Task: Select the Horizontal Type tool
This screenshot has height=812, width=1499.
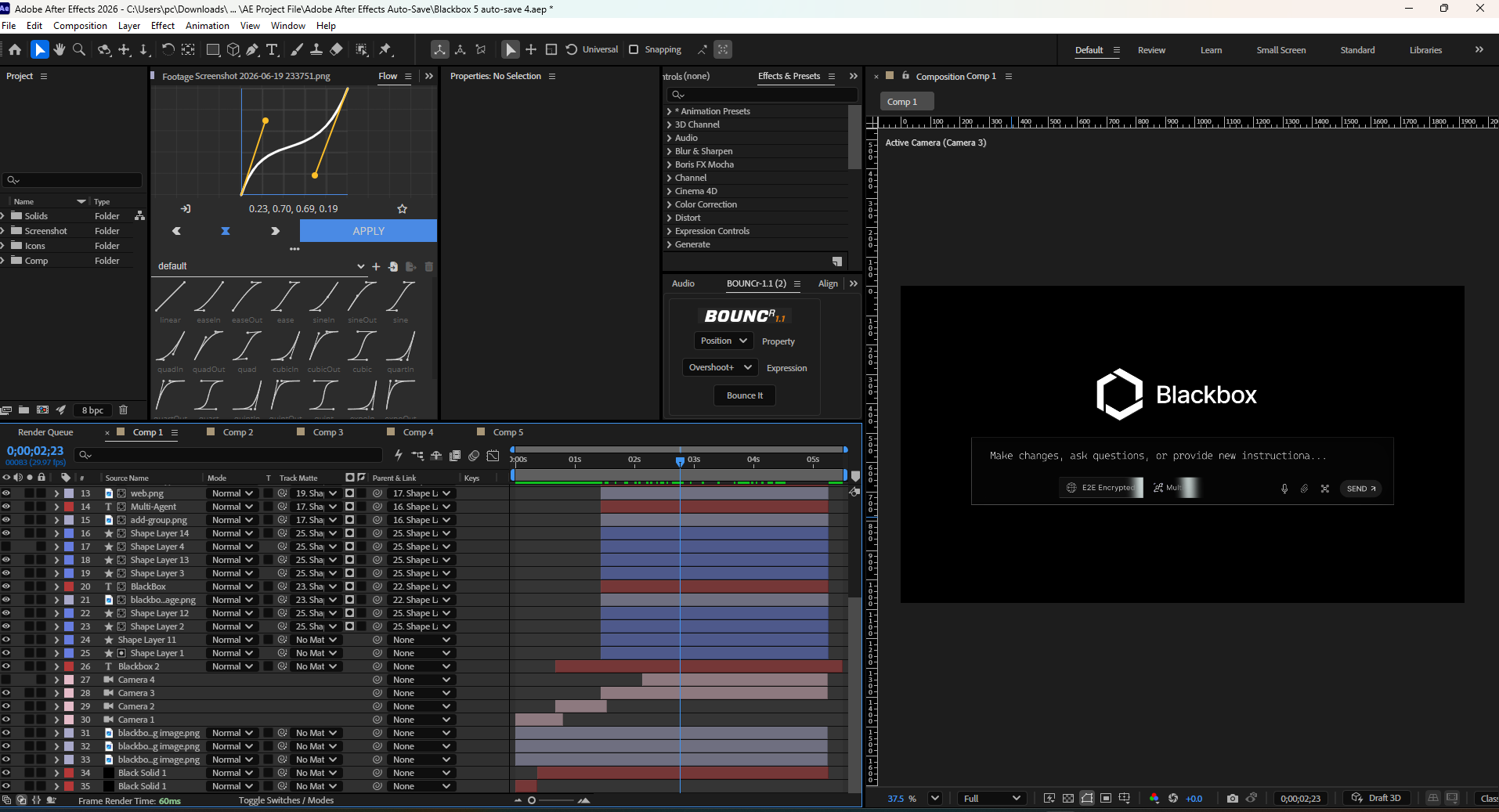Action: click(x=272, y=49)
